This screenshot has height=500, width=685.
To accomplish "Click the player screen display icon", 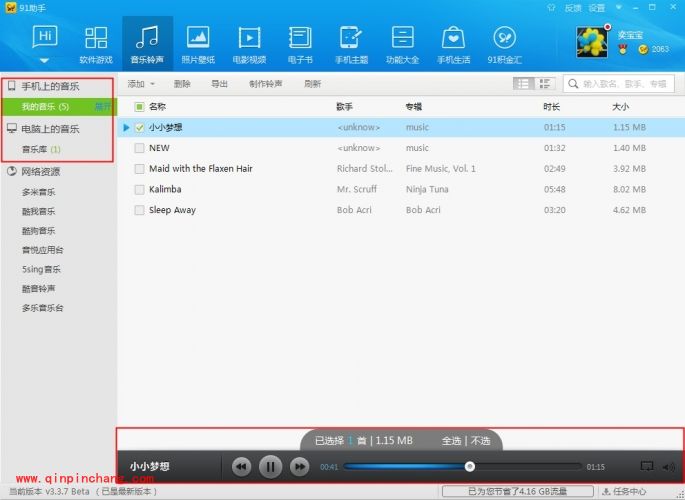I will click(x=647, y=466).
